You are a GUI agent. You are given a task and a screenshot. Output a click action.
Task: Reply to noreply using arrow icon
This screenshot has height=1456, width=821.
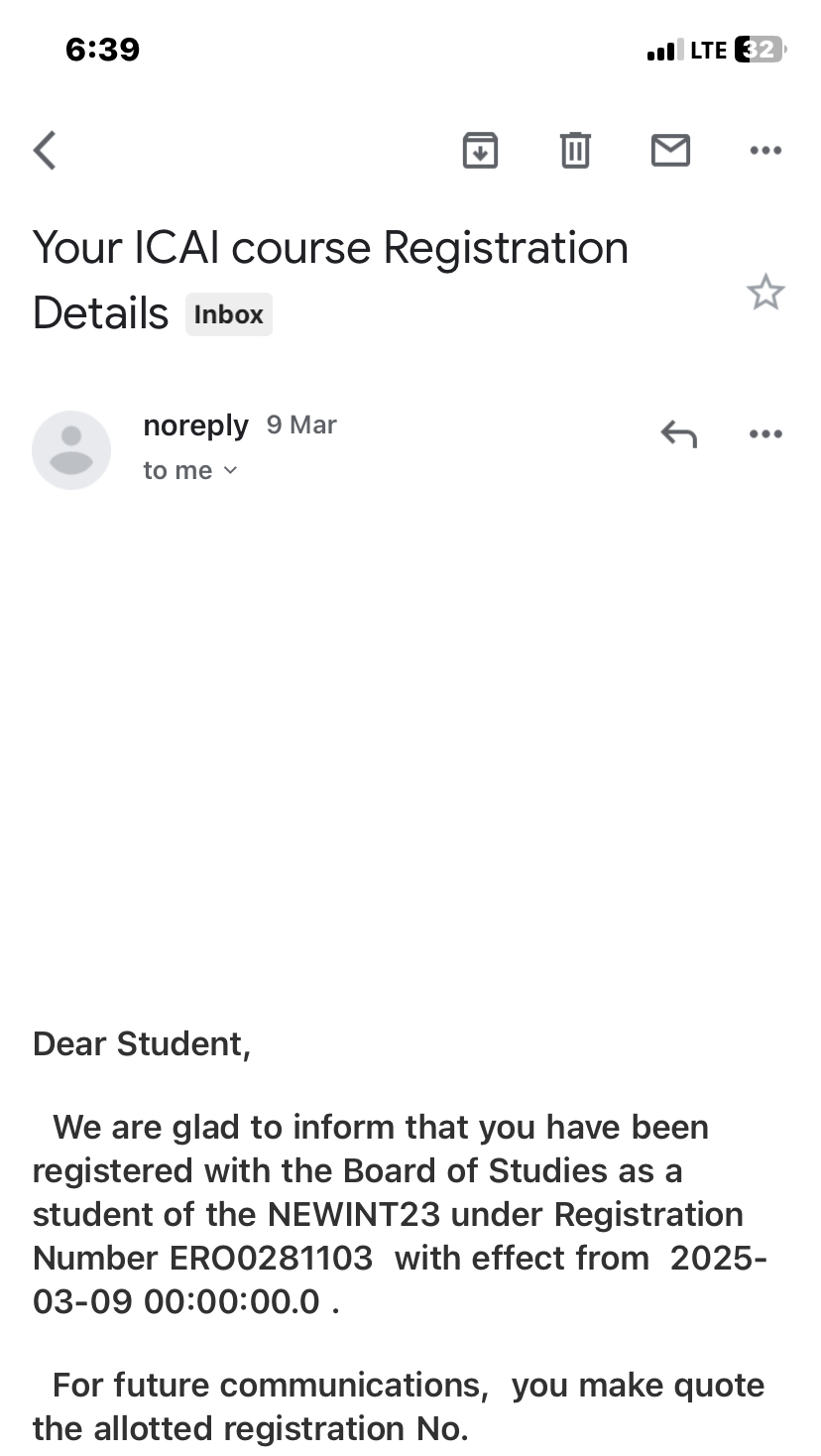[x=679, y=433]
